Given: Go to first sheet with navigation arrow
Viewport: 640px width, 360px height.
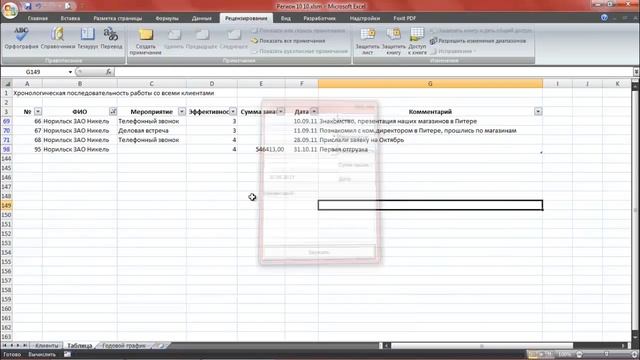Looking at the screenshot, I should (5, 346).
